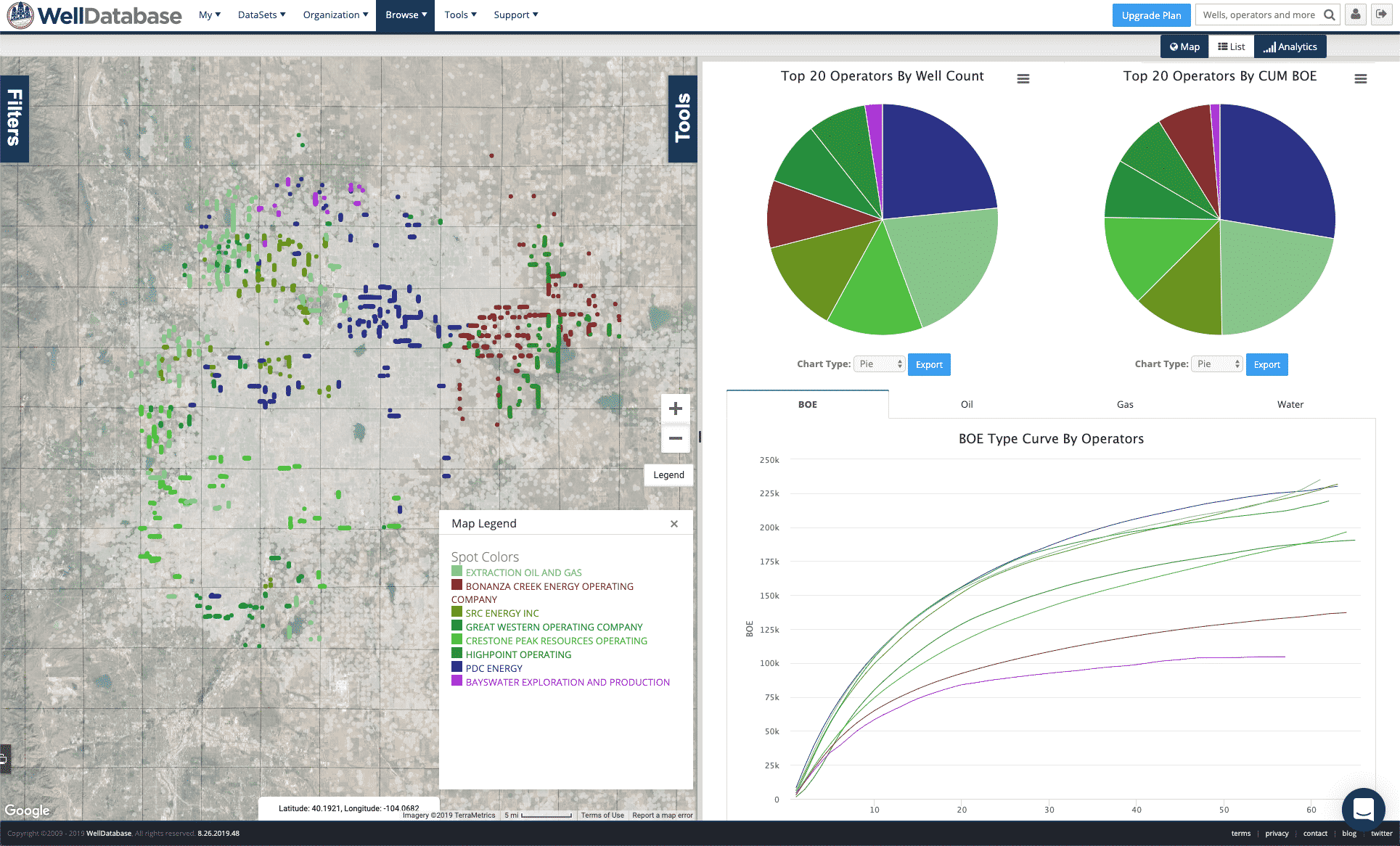The image size is (1400, 846).
Task: Open Well Count Chart Type dropdown
Action: tap(879, 364)
